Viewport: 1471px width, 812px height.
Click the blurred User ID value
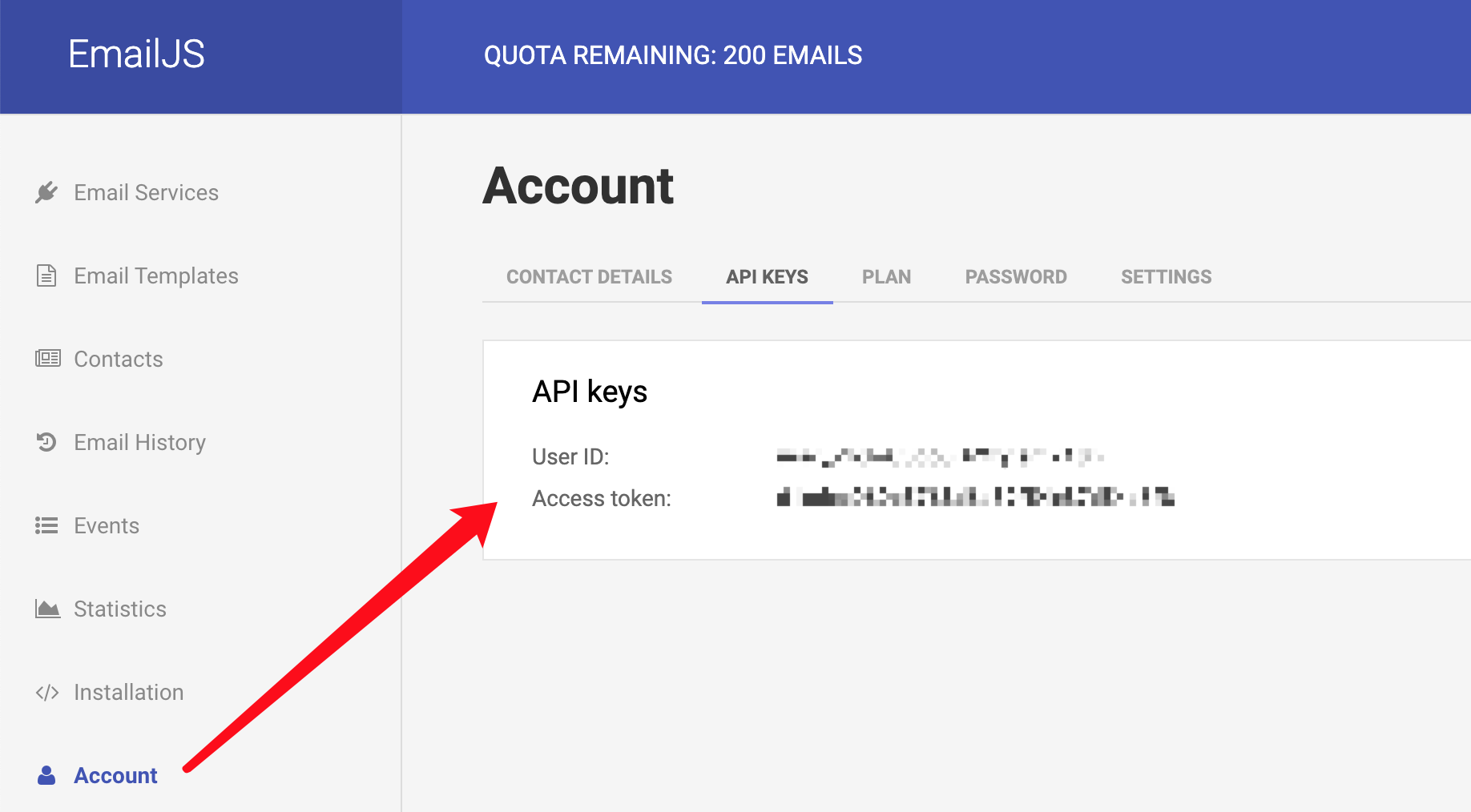(940, 457)
